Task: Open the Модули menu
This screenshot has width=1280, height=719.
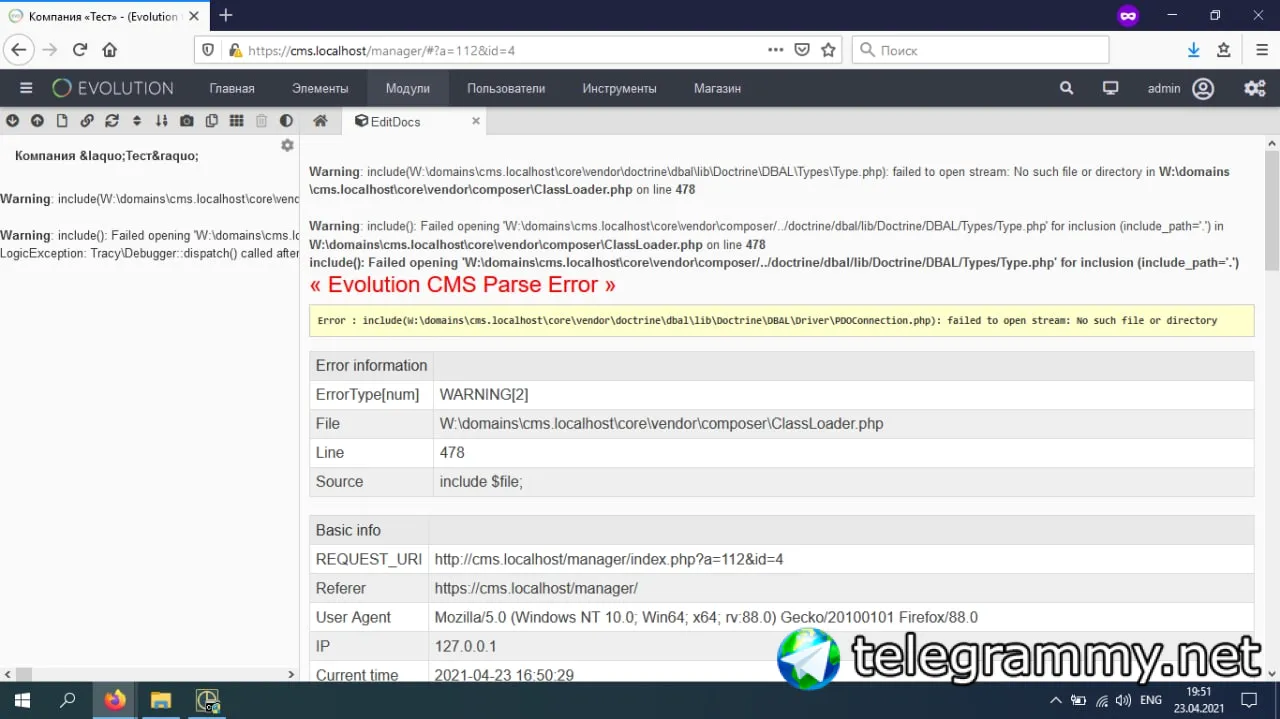Action: (x=408, y=88)
